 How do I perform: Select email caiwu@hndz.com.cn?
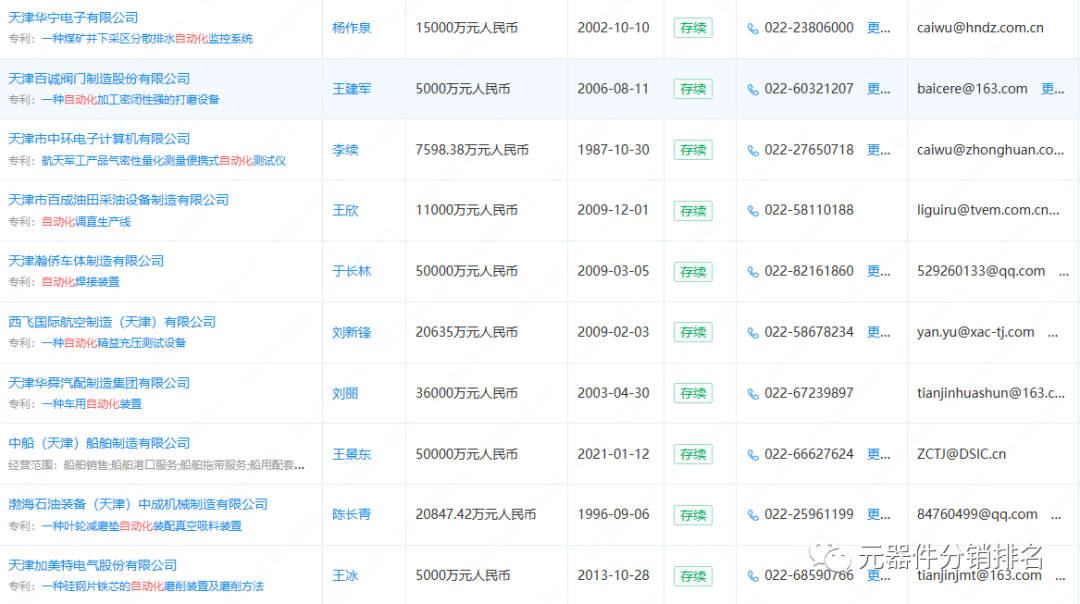[980, 28]
